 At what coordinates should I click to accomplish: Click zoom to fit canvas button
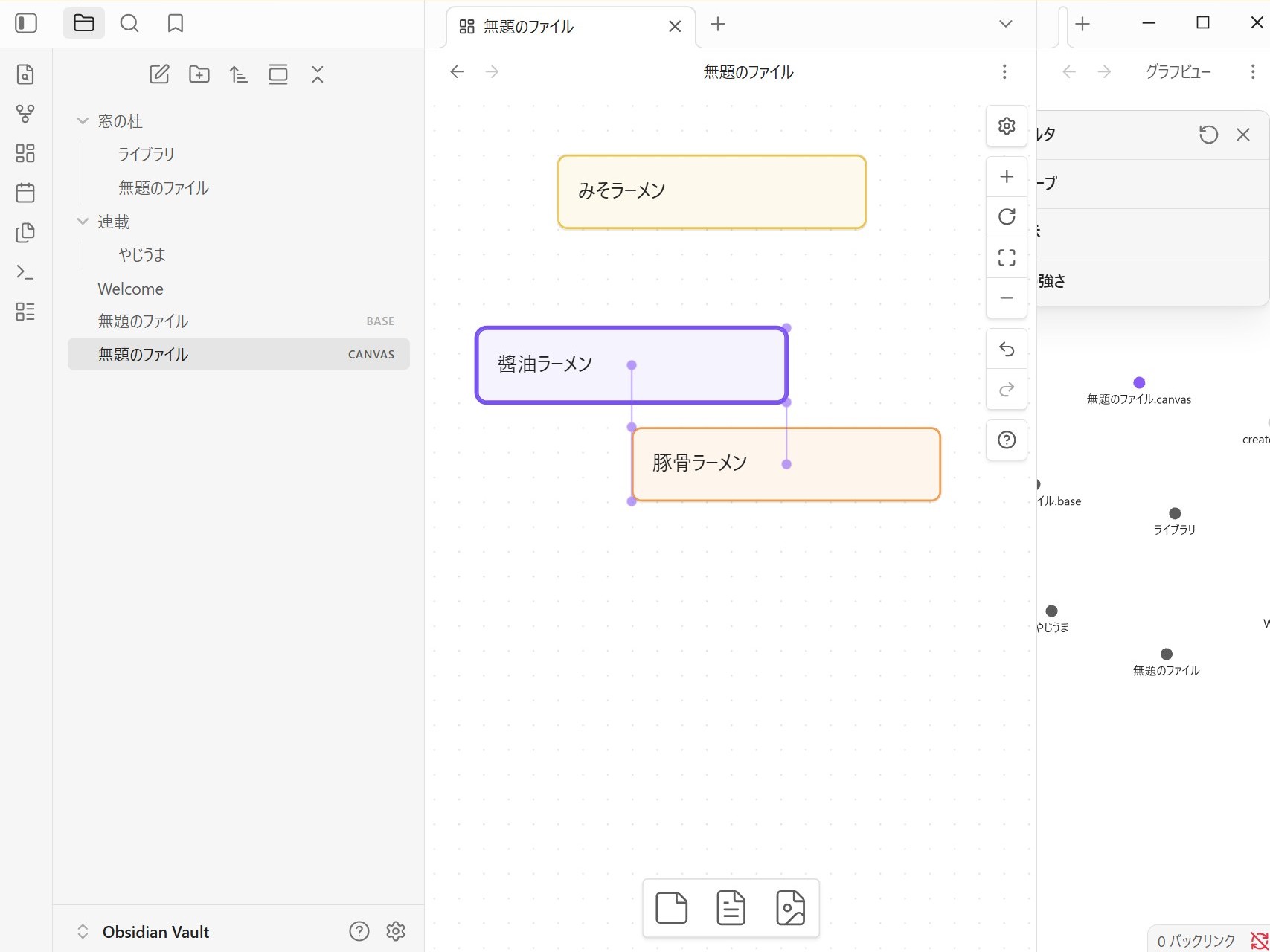point(1007,257)
